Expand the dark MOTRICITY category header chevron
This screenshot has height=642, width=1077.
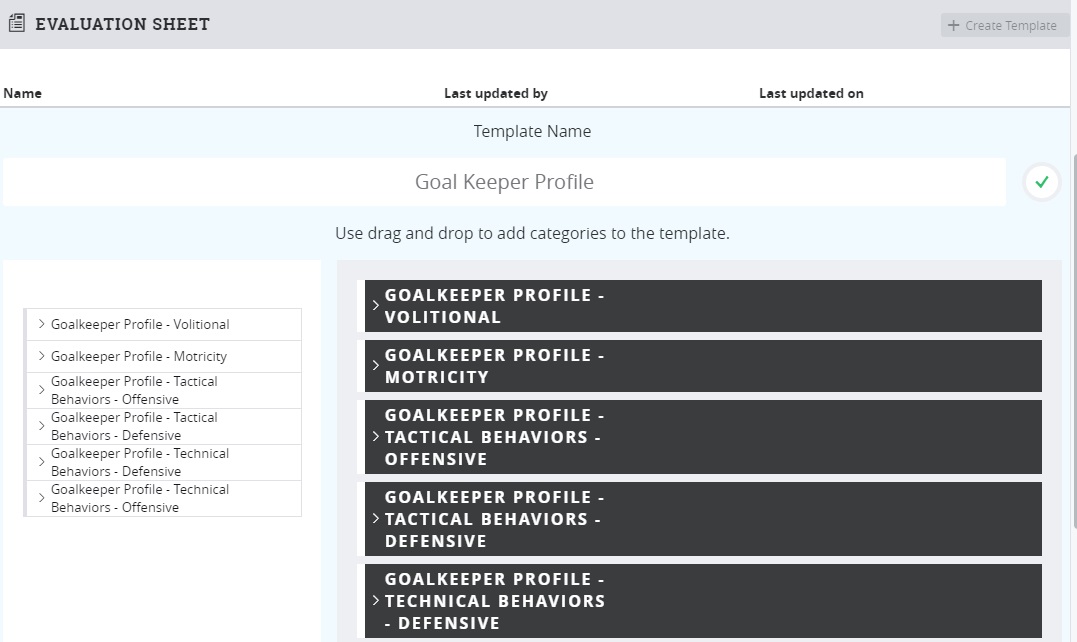[x=376, y=366]
